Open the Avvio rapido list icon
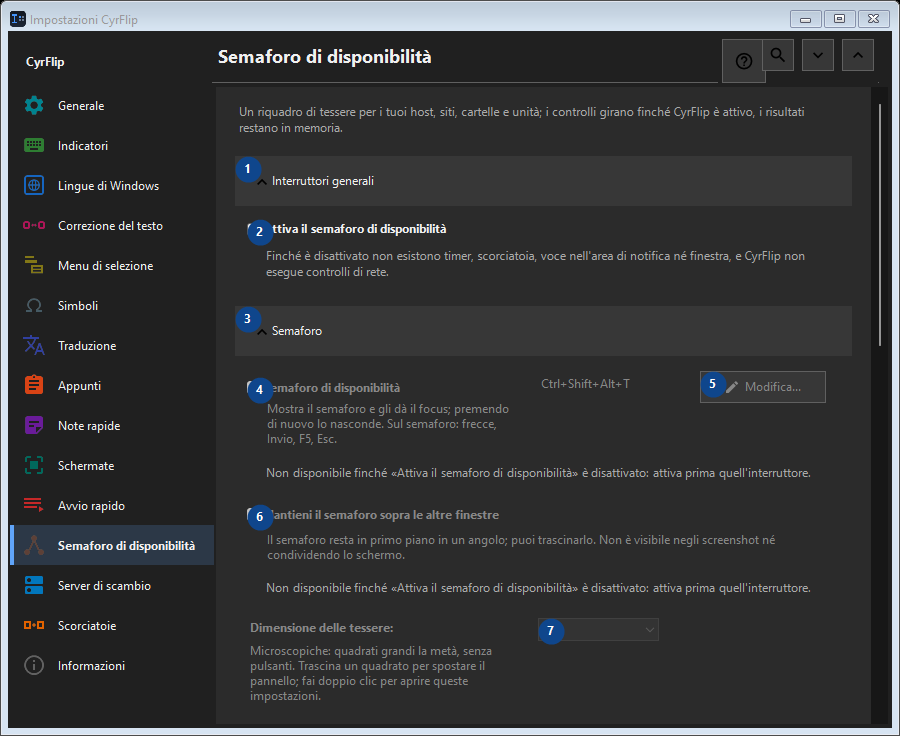Viewport: 900px width, 736px height. (34, 505)
